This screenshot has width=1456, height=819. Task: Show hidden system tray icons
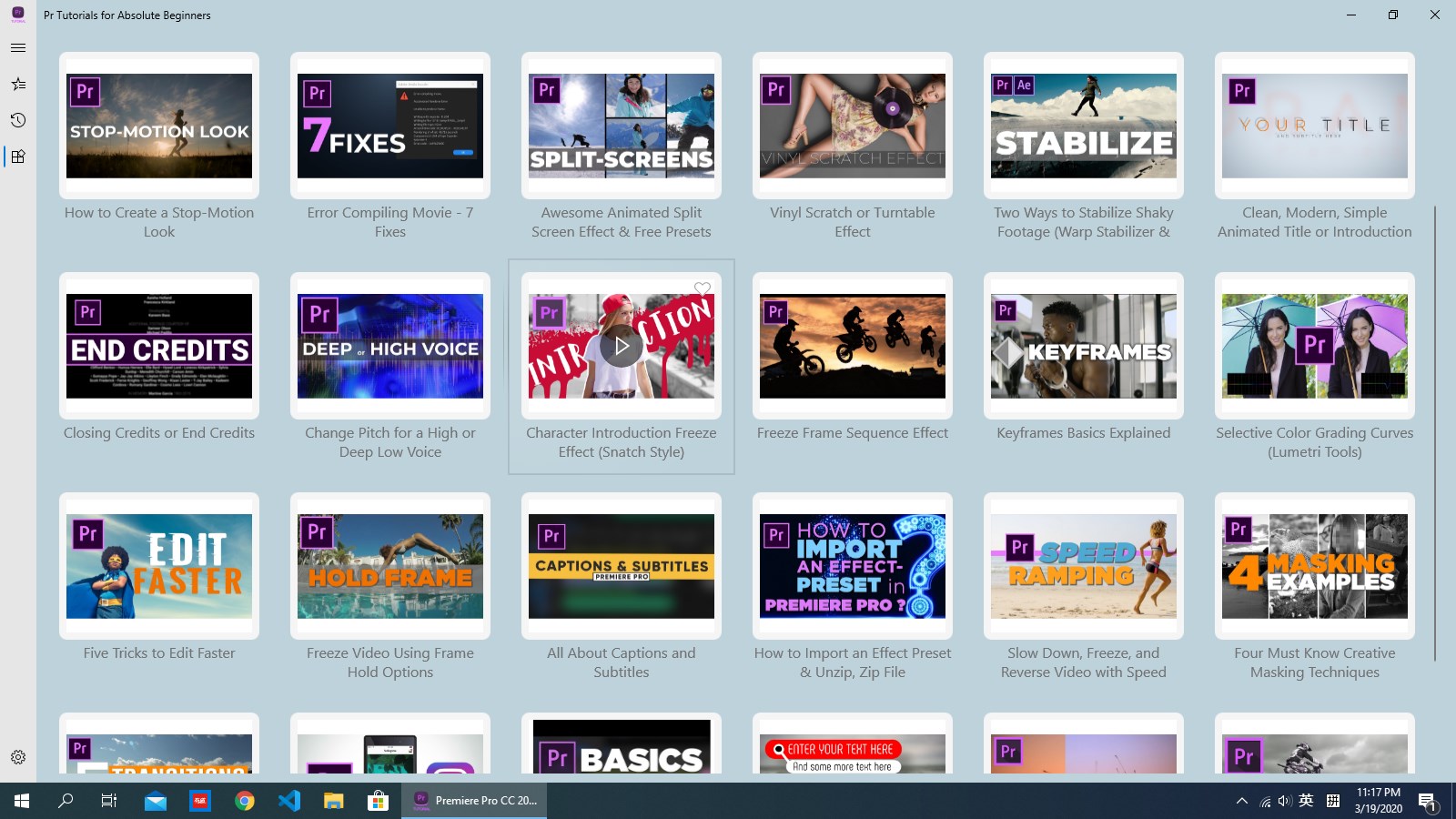1241,801
